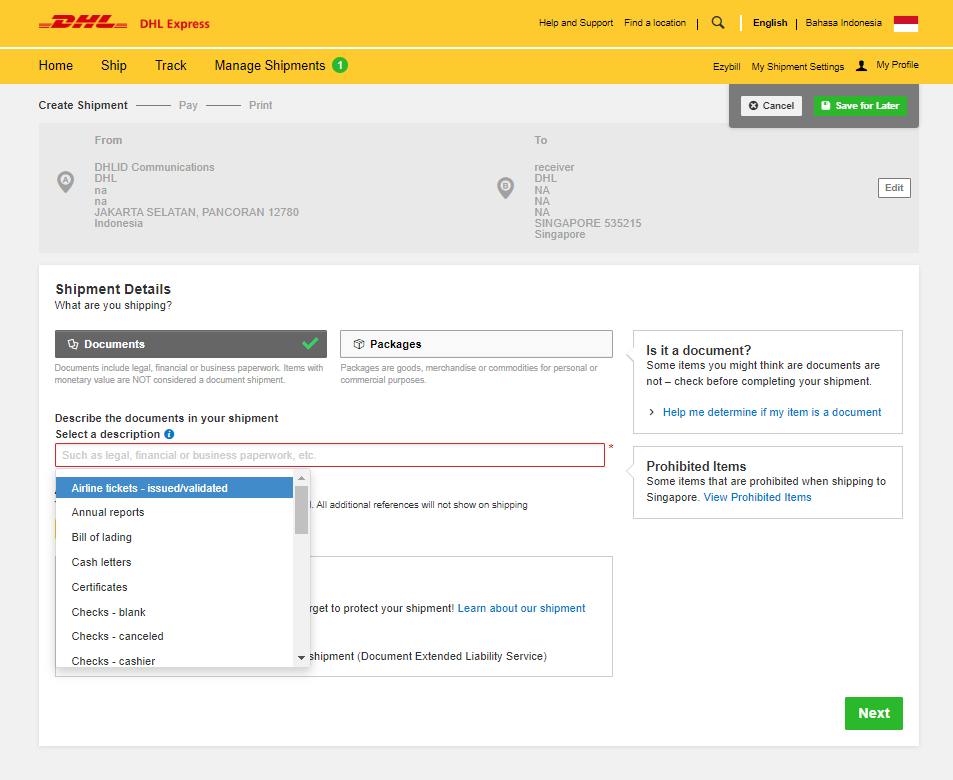
Task: Open Learn about our shipment link
Action: (521, 609)
